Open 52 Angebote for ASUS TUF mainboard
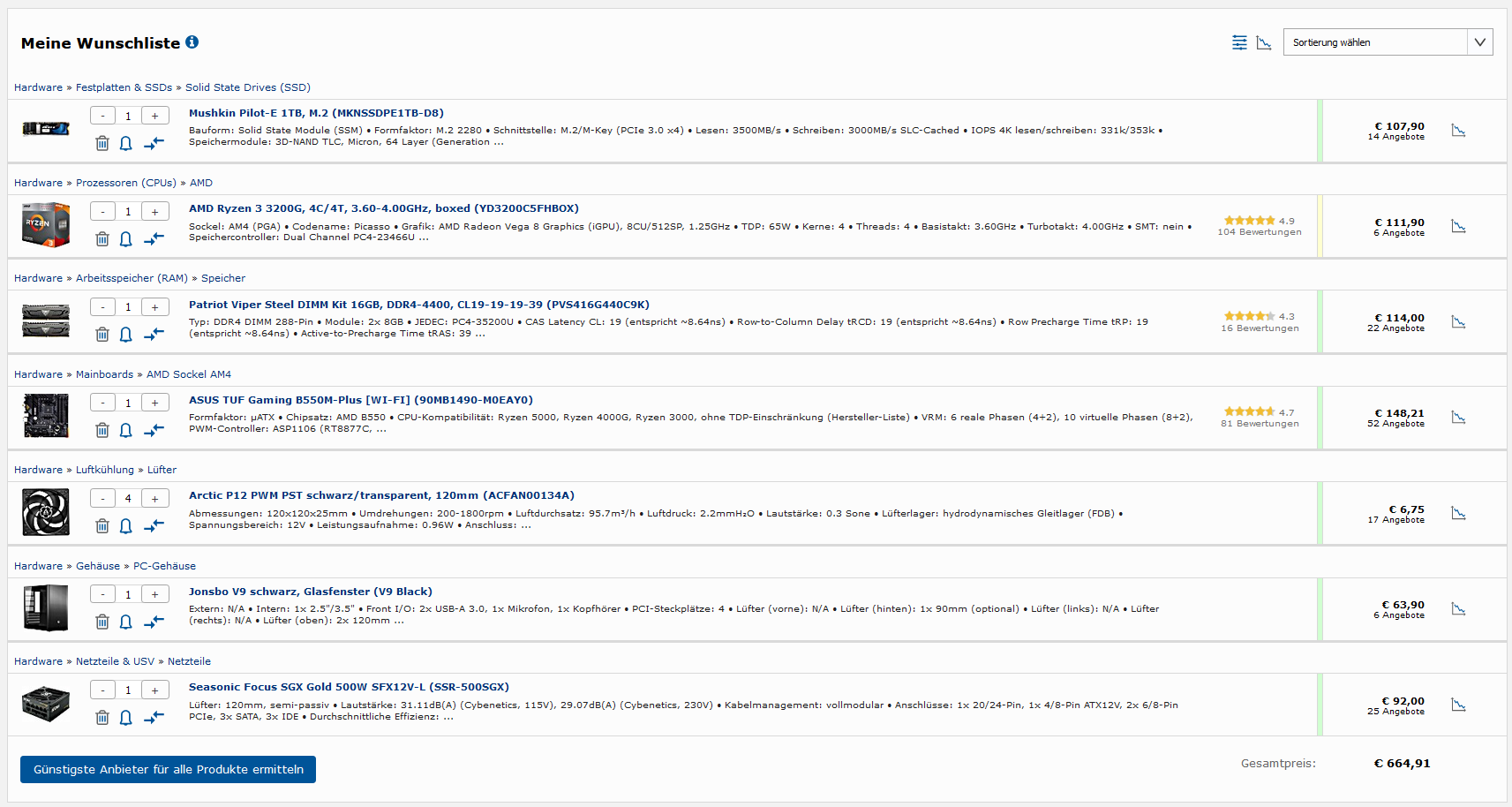The height and width of the screenshot is (807, 1512). 1395,424
